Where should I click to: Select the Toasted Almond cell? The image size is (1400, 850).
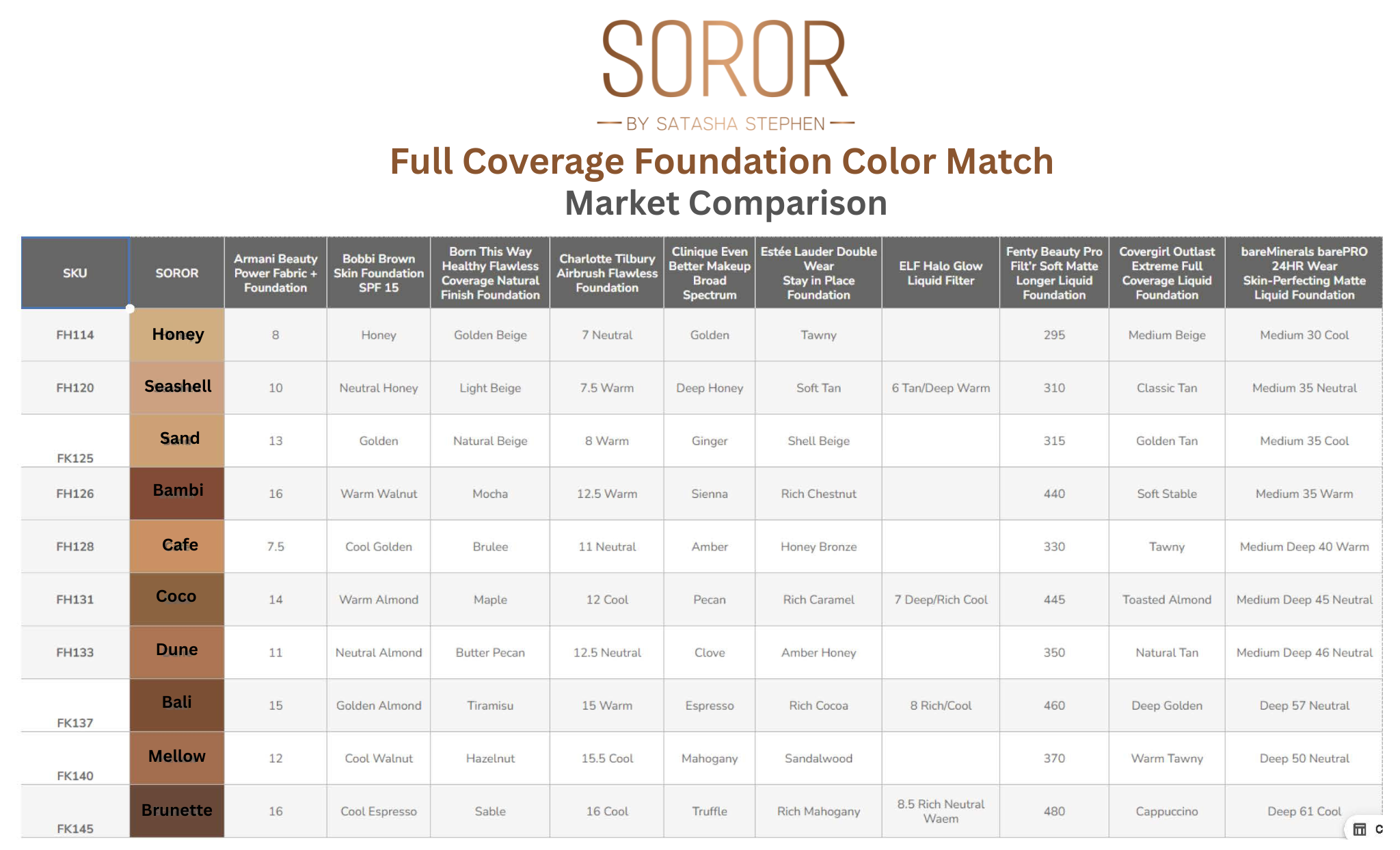tap(1167, 600)
